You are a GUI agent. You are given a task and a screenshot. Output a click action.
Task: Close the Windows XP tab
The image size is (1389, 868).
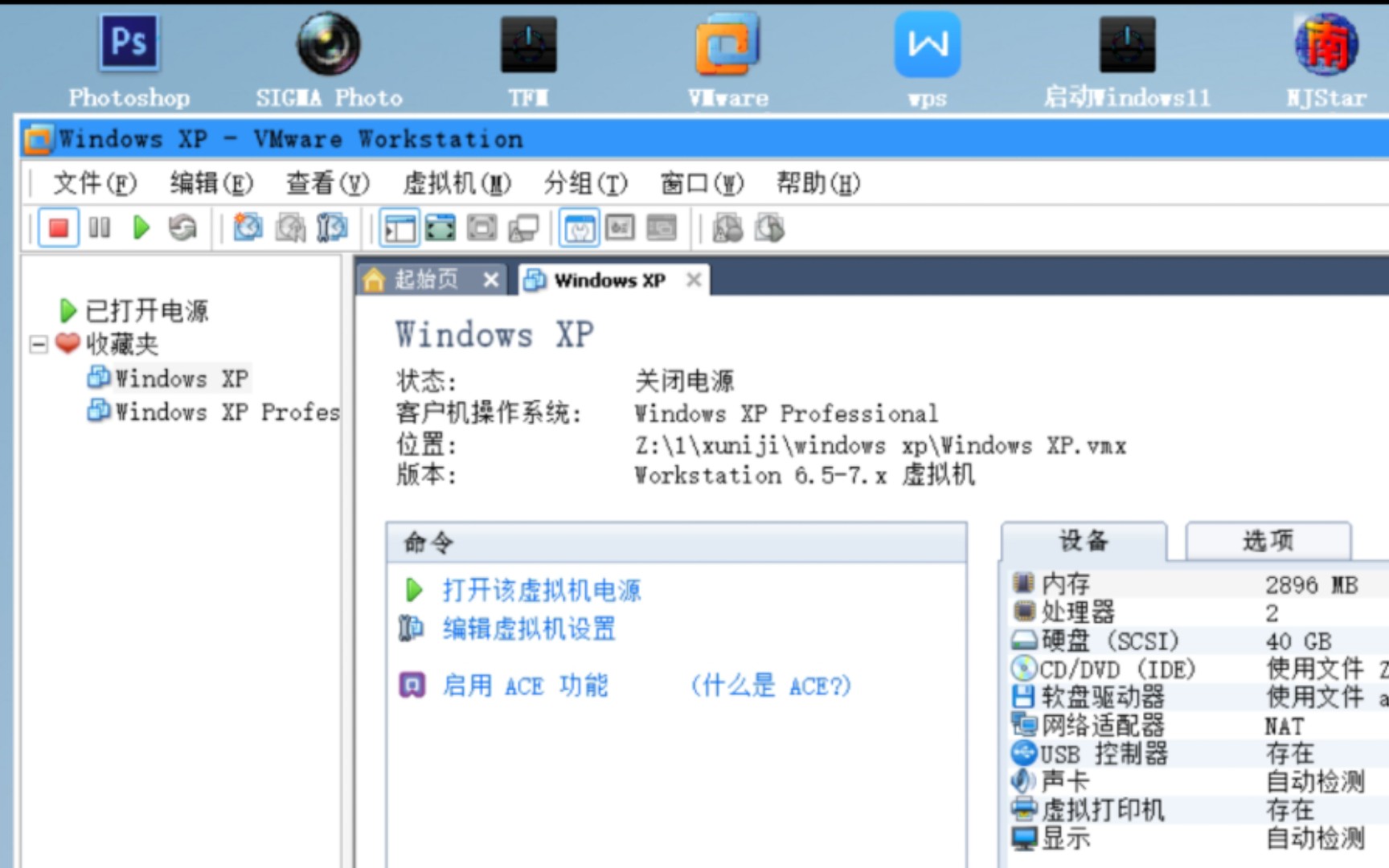(694, 280)
